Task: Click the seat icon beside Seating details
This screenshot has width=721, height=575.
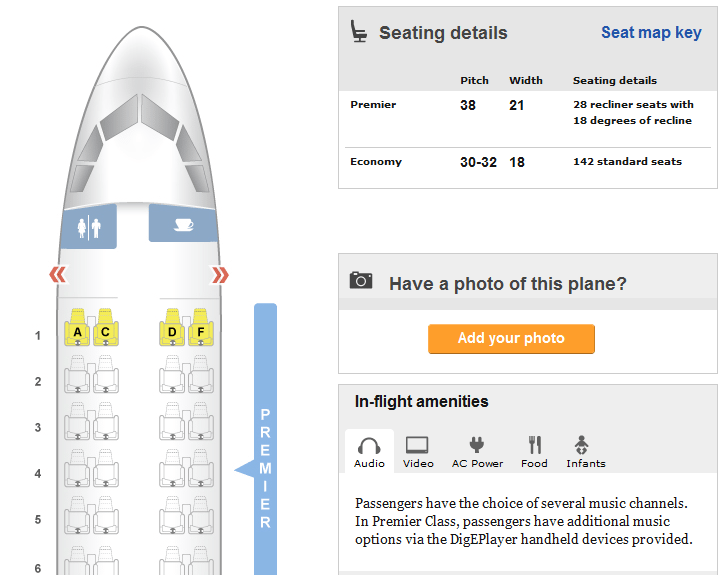Action: 359,32
